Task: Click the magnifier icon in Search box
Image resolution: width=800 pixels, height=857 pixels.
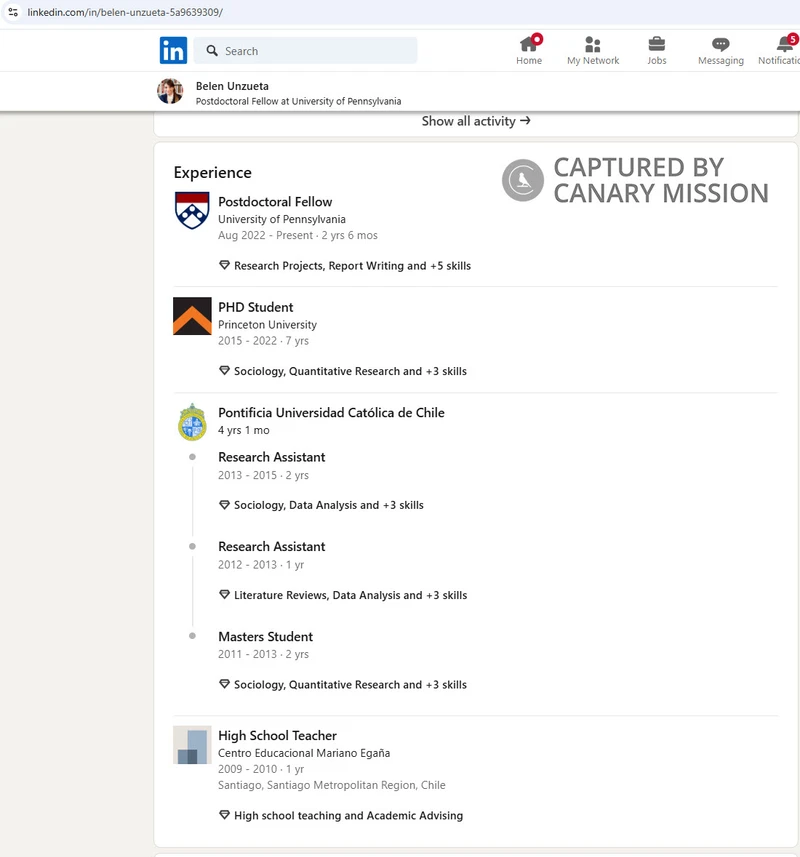Action: click(212, 51)
